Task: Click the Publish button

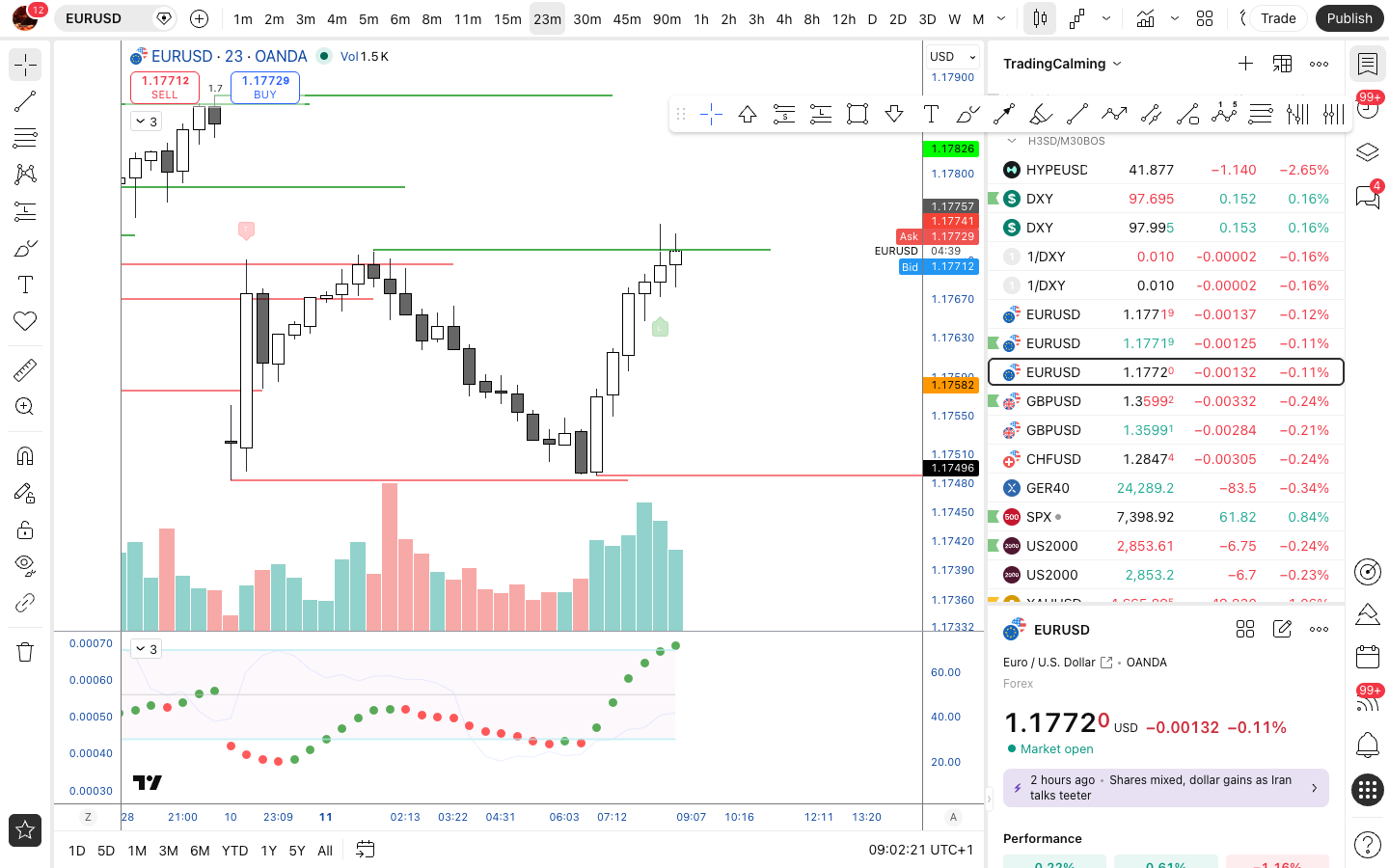Action: pyautogui.click(x=1349, y=18)
